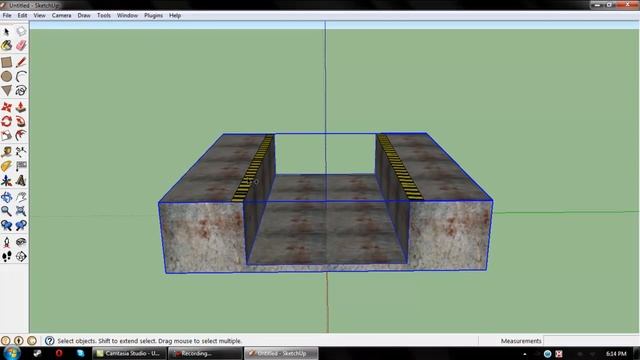Pick the Freehand scribble tool

(21, 90)
